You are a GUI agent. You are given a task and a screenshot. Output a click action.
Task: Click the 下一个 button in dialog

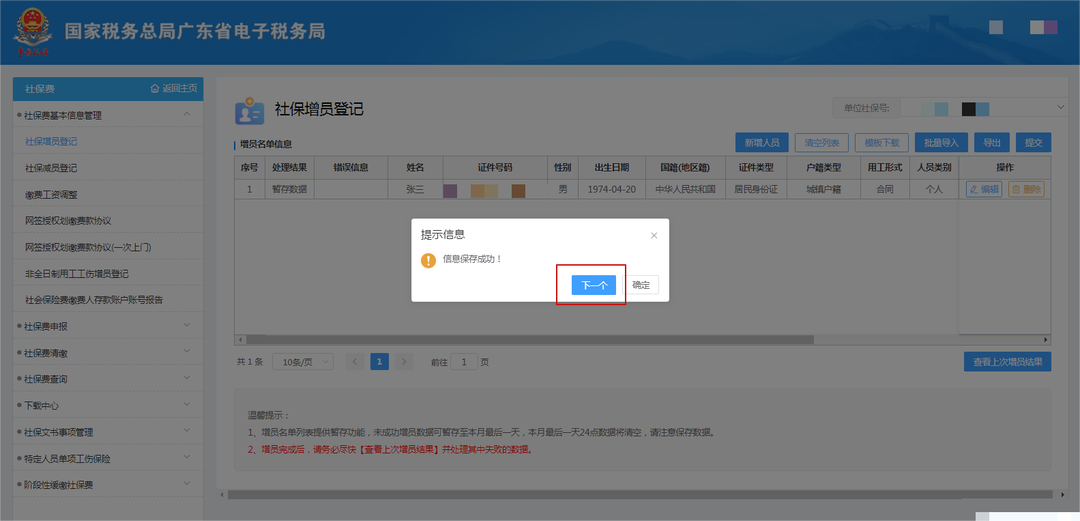(593, 285)
